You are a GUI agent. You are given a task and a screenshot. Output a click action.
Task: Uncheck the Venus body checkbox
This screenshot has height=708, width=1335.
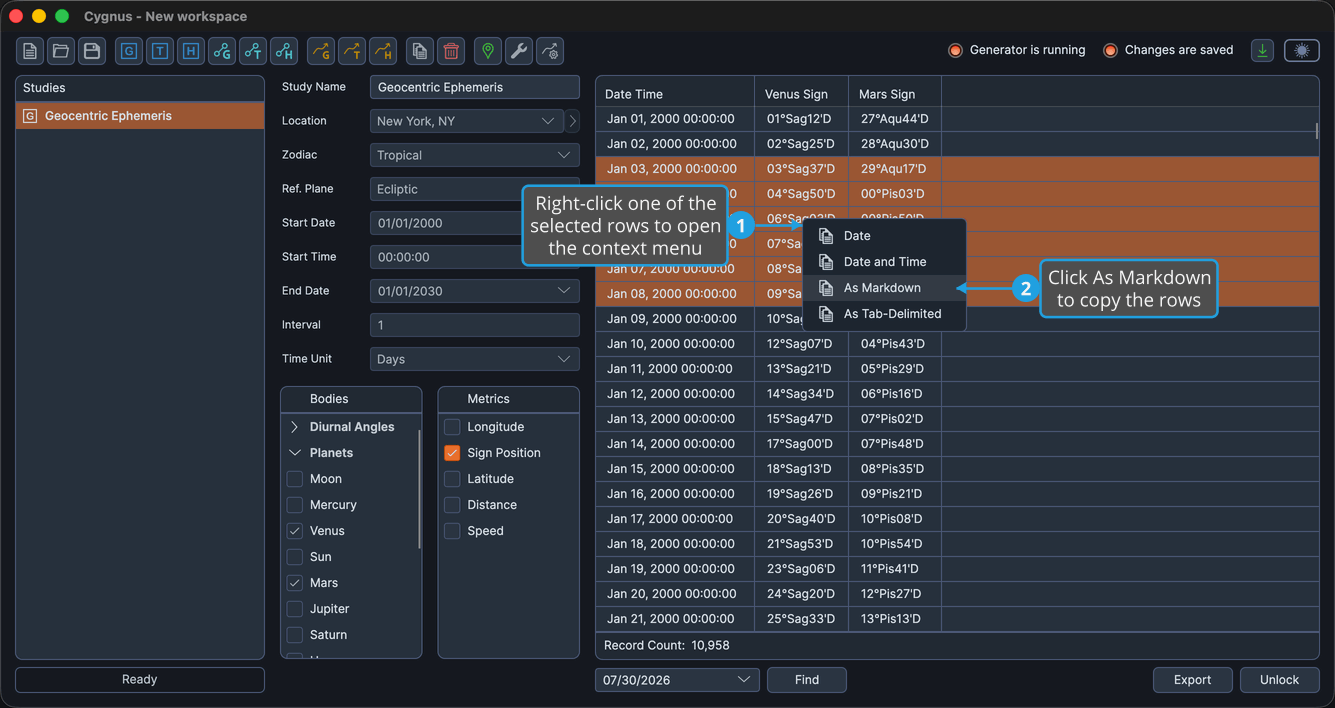pyautogui.click(x=295, y=531)
